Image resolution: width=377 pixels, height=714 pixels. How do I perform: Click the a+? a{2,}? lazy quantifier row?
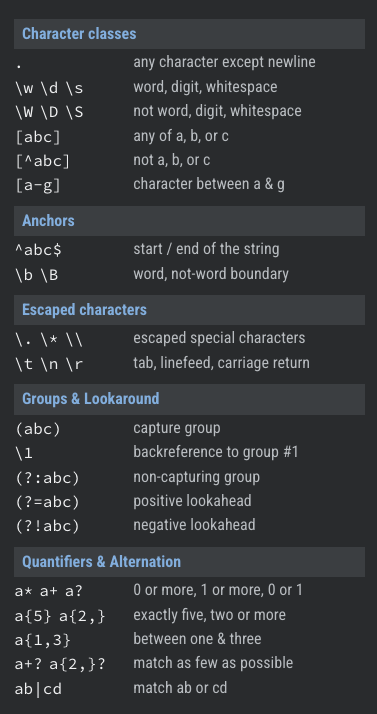(x=189, y=663)
